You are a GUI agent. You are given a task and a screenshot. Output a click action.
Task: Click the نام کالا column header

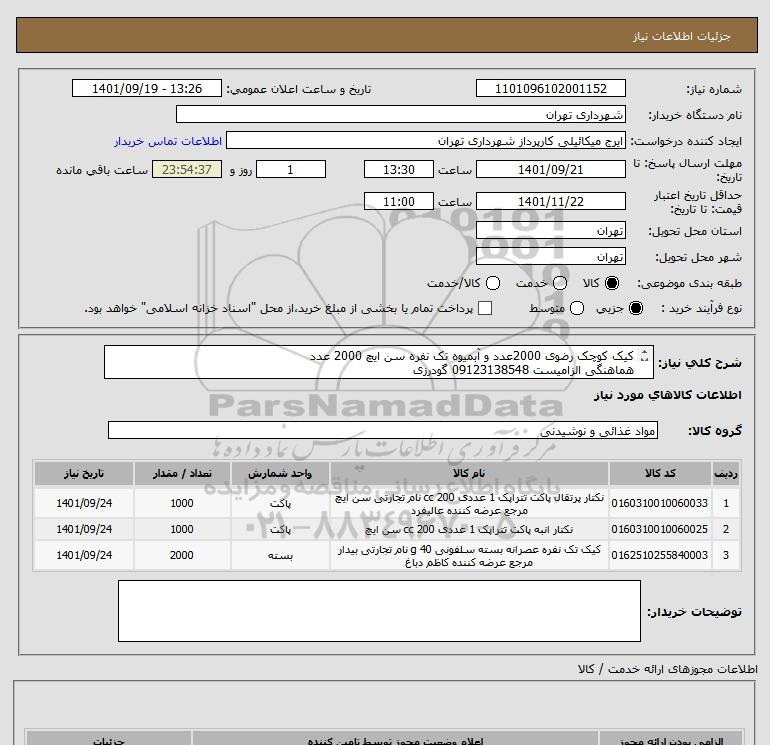[x=469, y=473]
